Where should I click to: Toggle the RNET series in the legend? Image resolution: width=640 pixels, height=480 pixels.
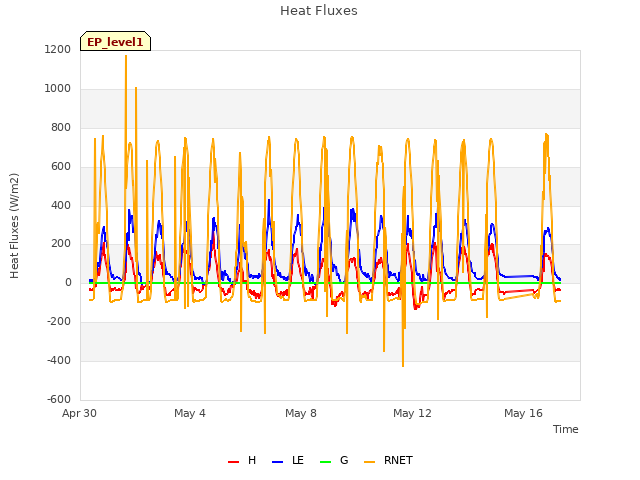(388, 460)
